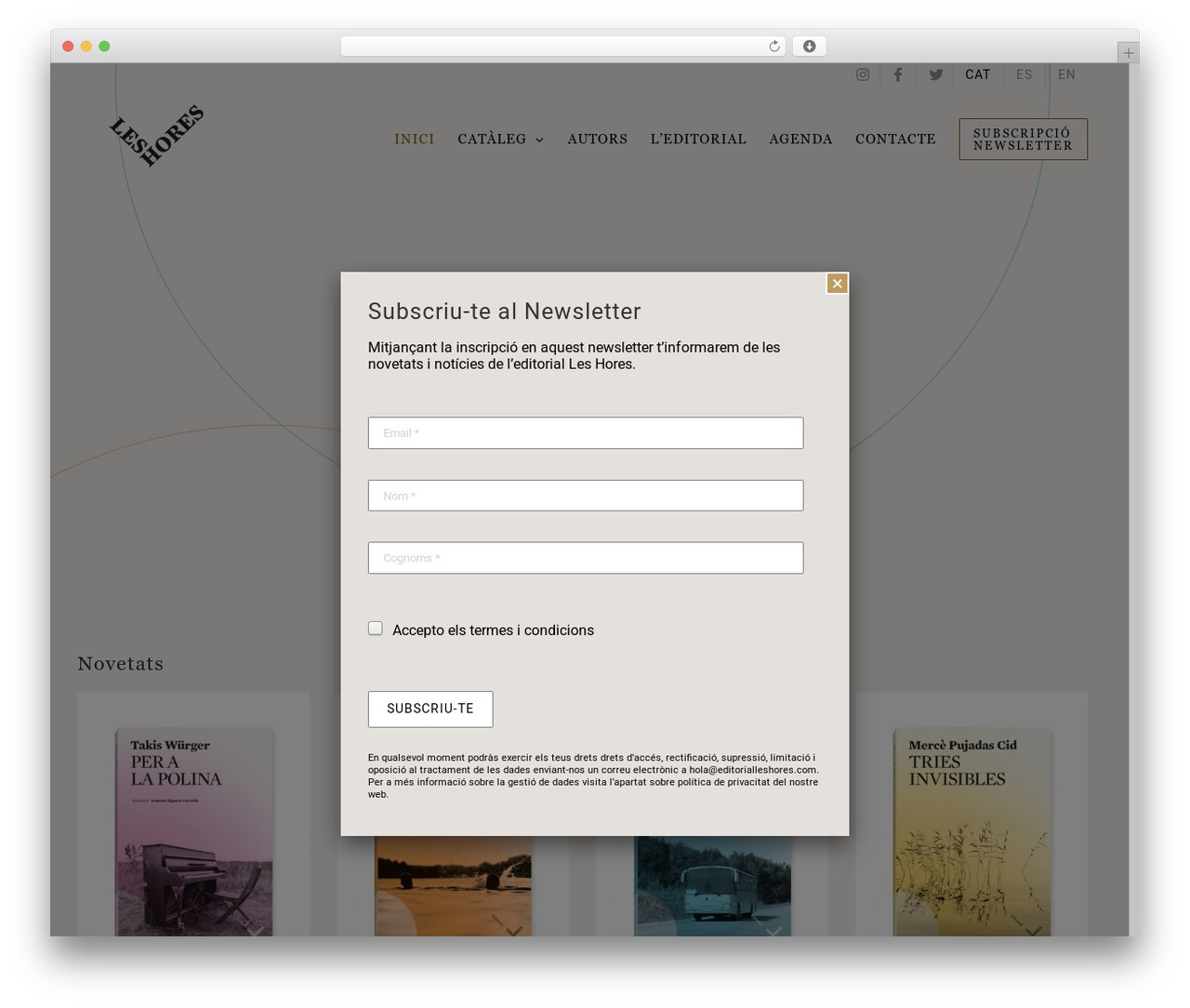Open the Twitter social icon
Image resolution: width=1190 pixels, height=1008 pixels.
click(936, 74)
